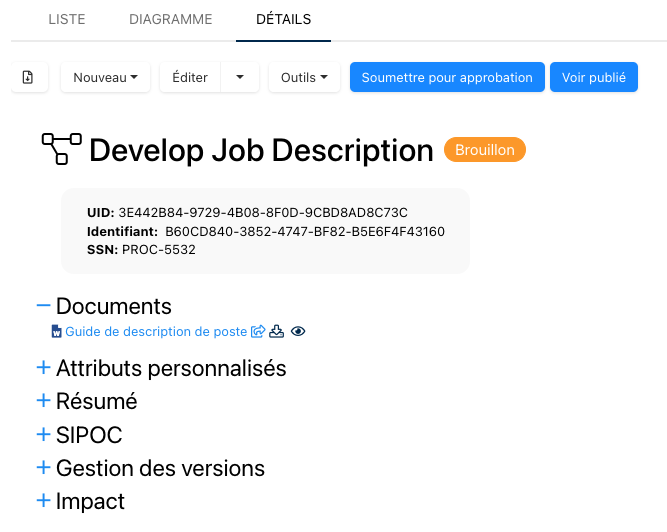
Task: Expand the SIPOC section
Action: pyautogui.click(x=43, y=435)
